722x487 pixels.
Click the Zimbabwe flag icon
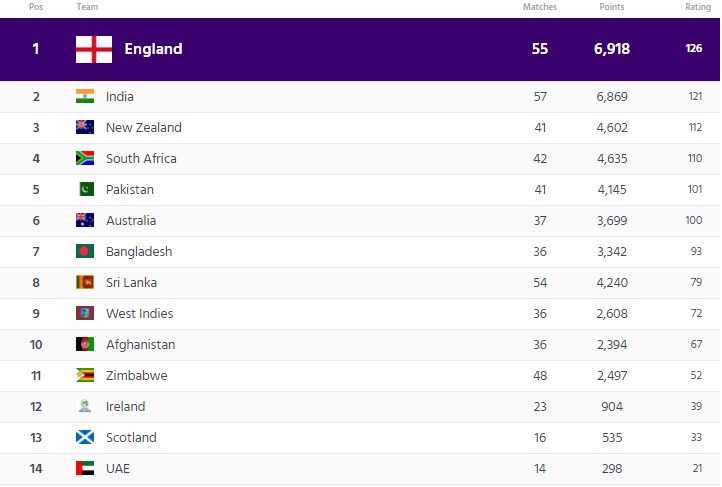[x=85, y=376]
